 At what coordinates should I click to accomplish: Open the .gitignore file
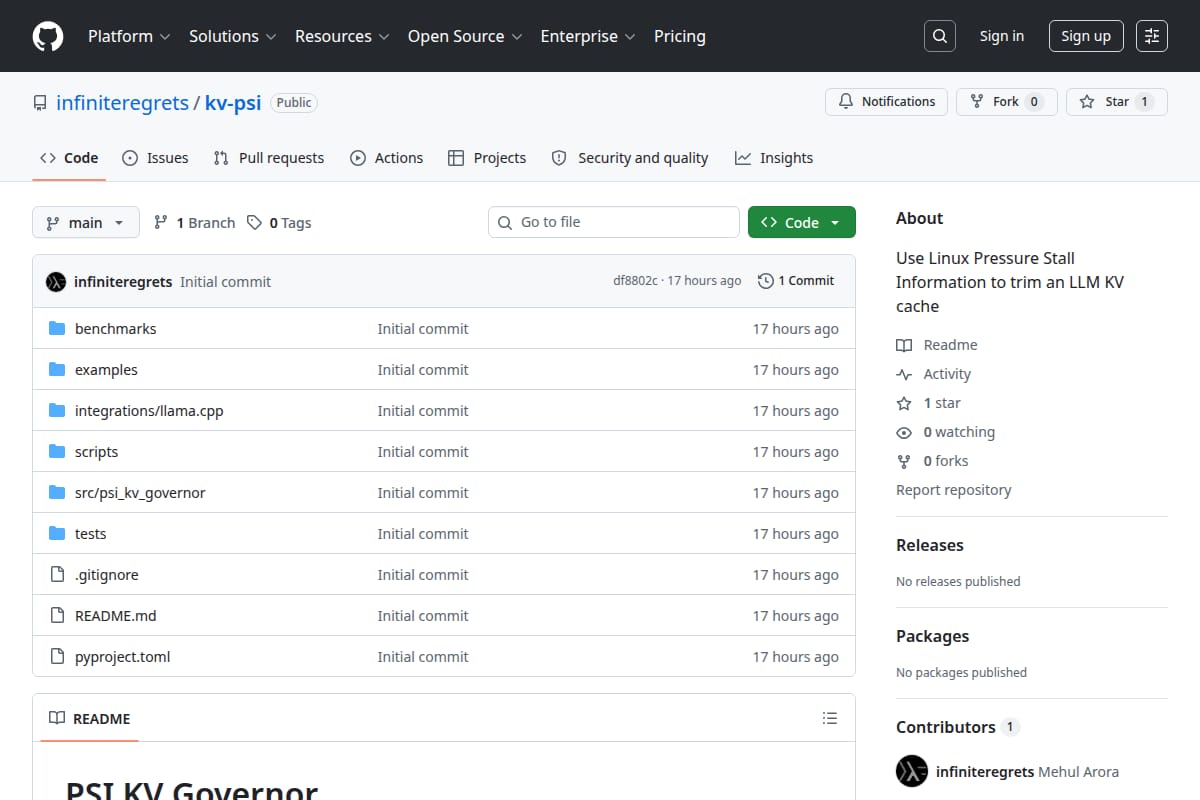click(107, 575)
